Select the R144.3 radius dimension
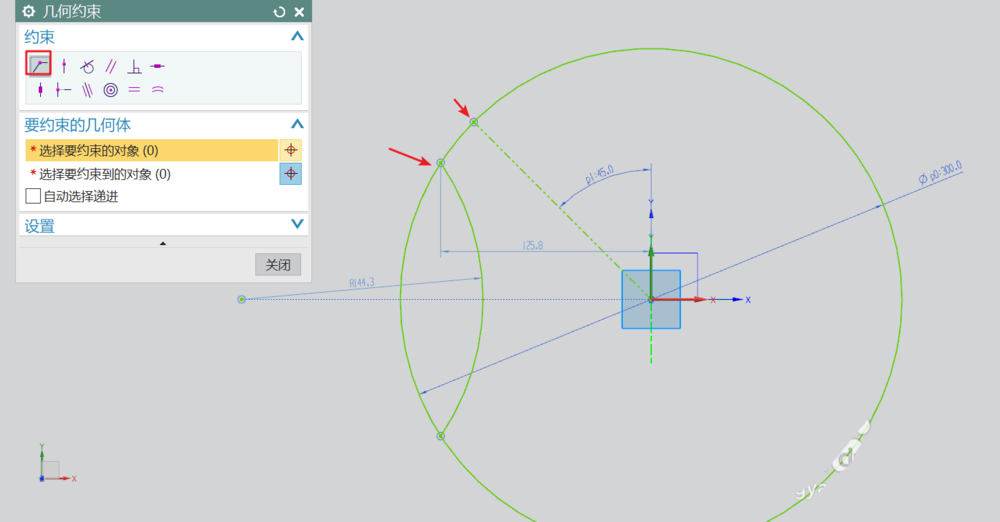 (x=362, y=283)
